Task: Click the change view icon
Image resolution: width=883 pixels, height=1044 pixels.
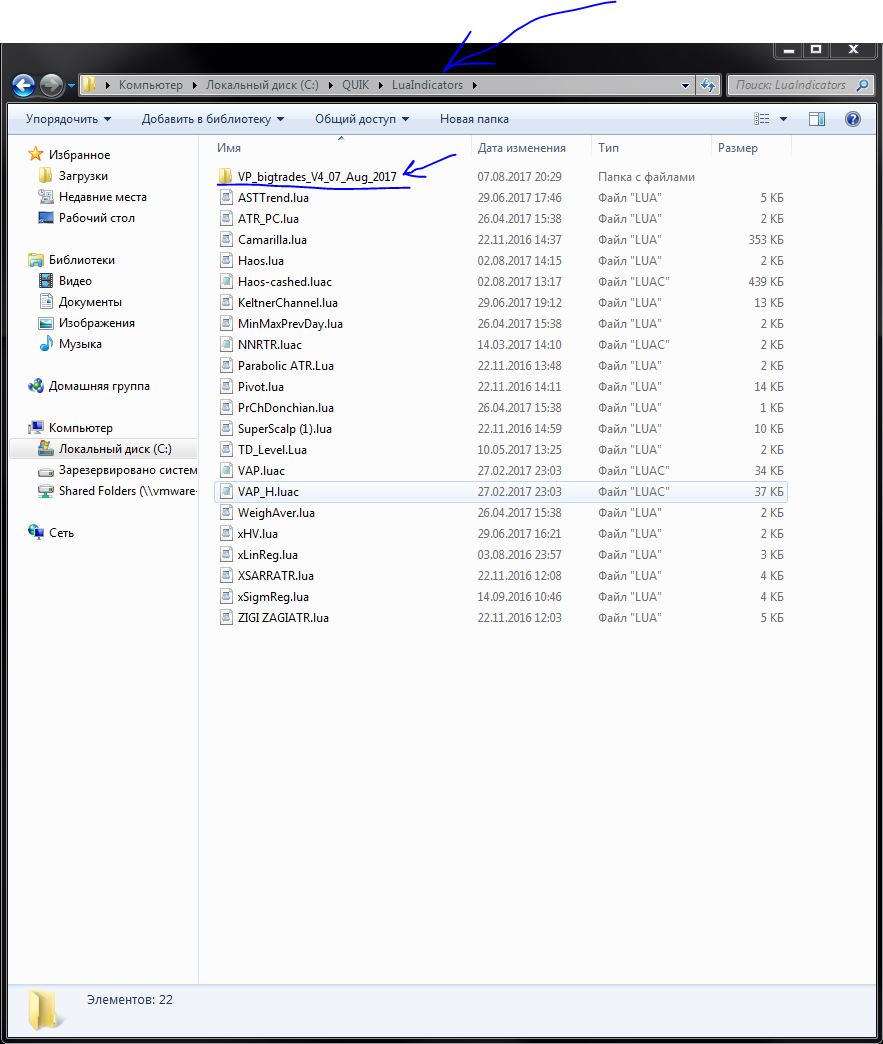Action: point(762,119)
